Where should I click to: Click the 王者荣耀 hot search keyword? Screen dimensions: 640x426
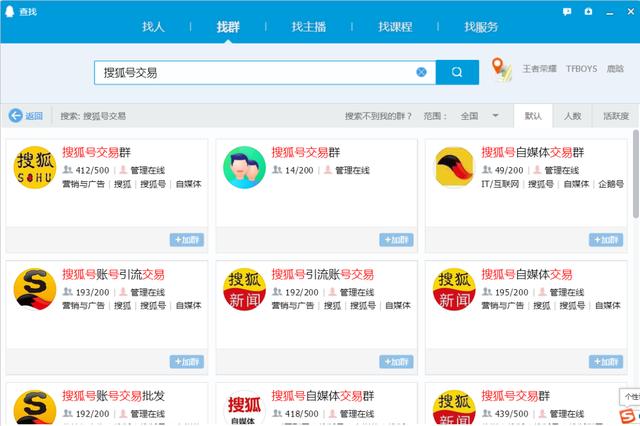(x=538, y=70)
